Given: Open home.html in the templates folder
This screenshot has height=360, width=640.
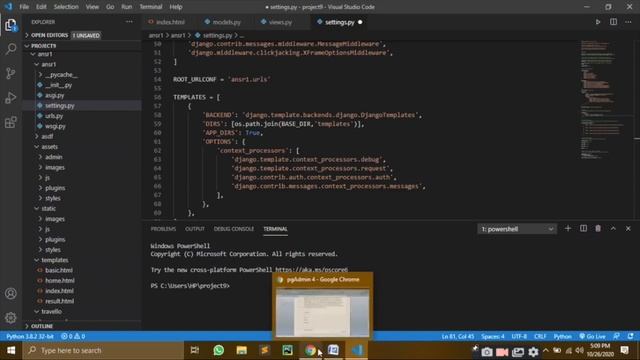Looking at the screenshot, I should pyautogui.click(x=60, y=280).
